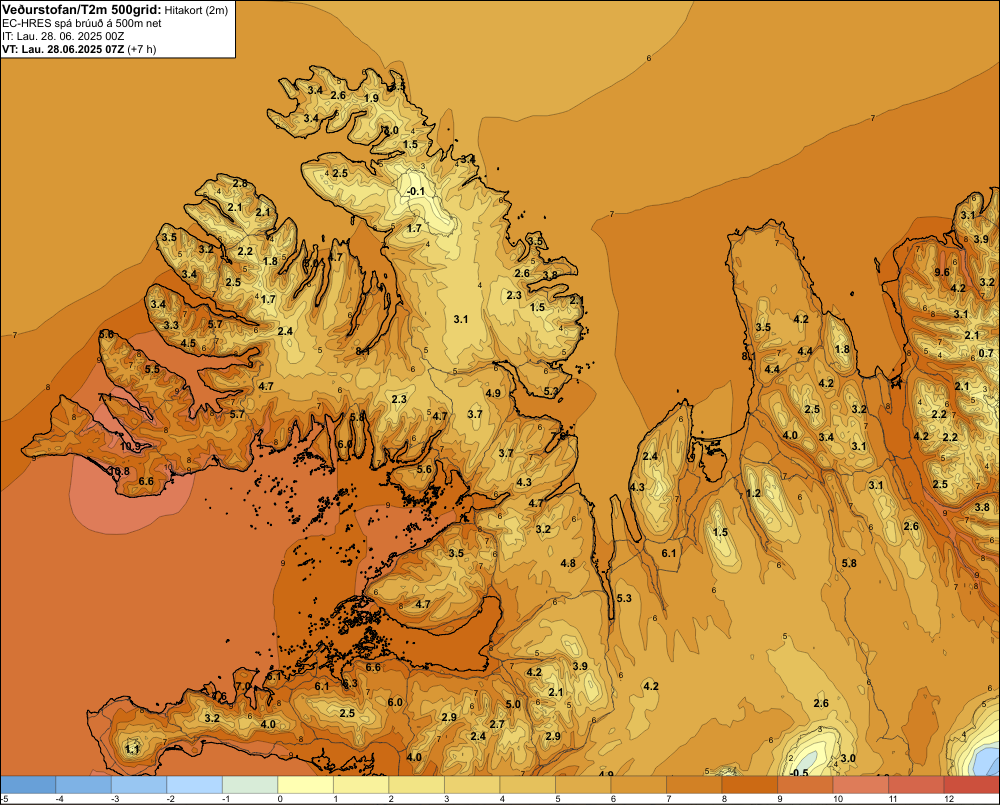Click the '6.3' temperature value
This screenshot has width=1000, height=805.
click(x=349, y=683)
